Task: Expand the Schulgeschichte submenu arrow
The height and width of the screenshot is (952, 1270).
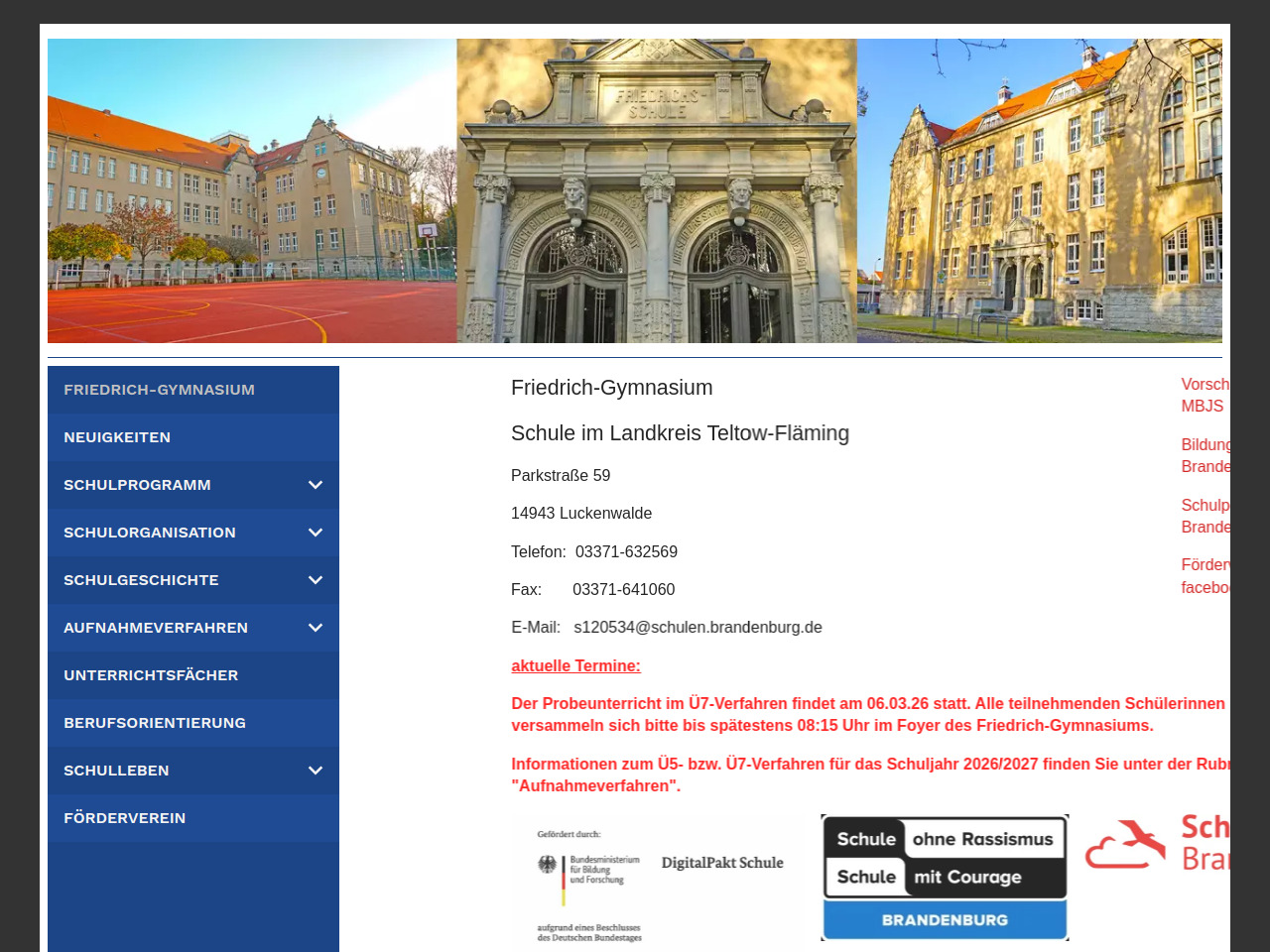Action: click(316, 580)
